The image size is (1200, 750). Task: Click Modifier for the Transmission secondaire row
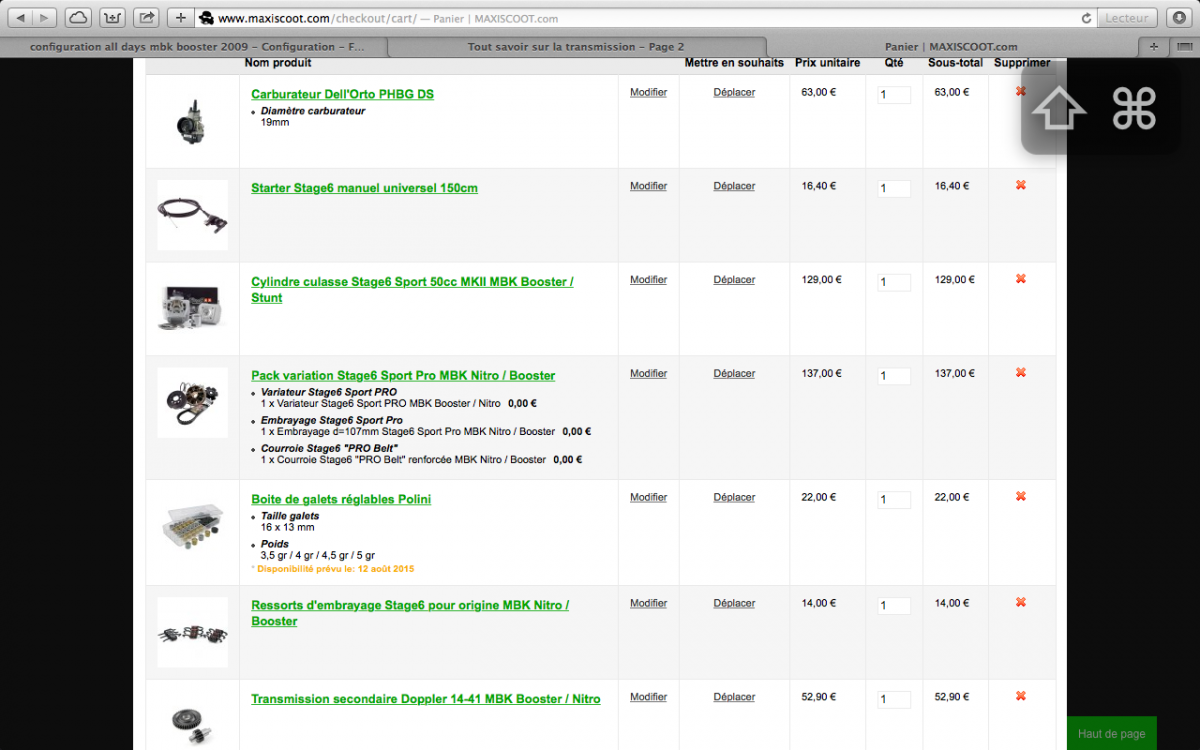pyautogui.click(x=648, y=698)
